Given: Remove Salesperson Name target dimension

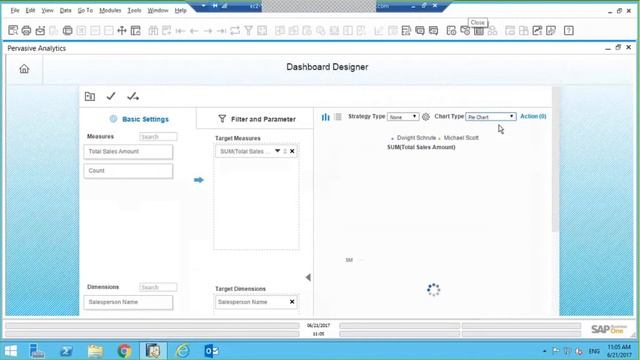Looking at the screenshot, I should (x=292, y=302).
